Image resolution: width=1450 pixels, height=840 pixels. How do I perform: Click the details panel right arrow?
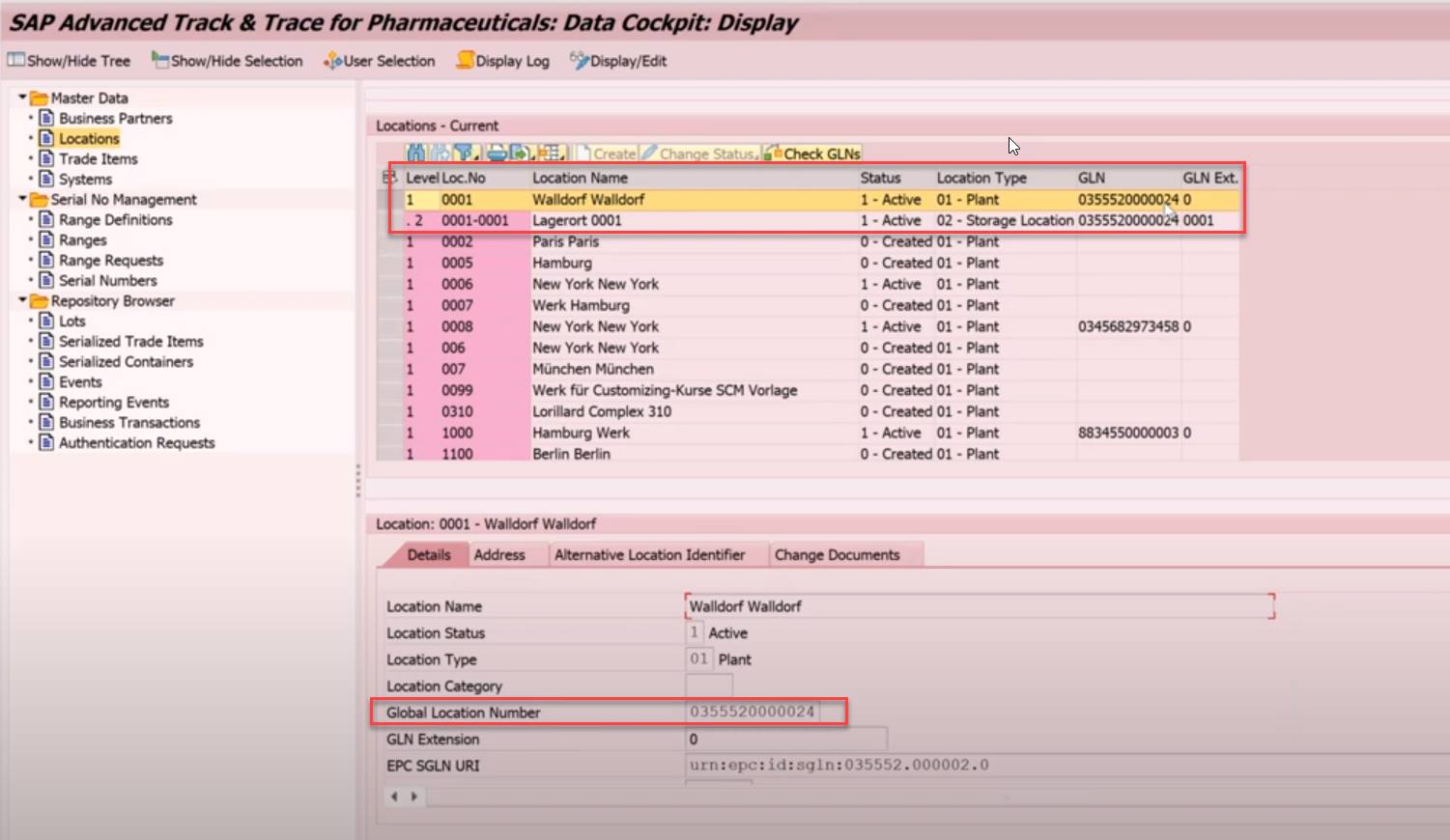pyautogui.click(x=413, y=797)
